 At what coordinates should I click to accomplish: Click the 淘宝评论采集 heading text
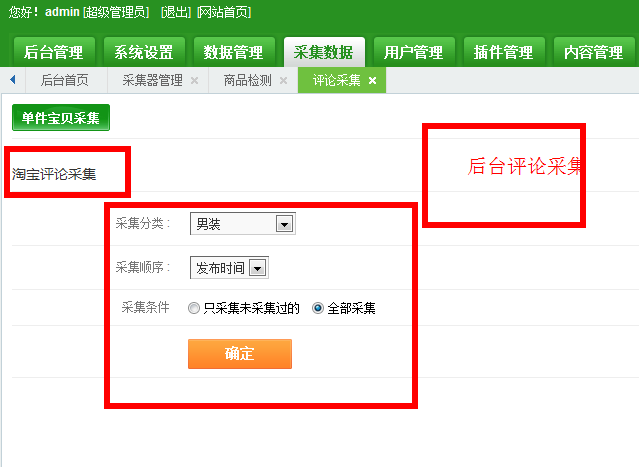(x=54, y=174)
